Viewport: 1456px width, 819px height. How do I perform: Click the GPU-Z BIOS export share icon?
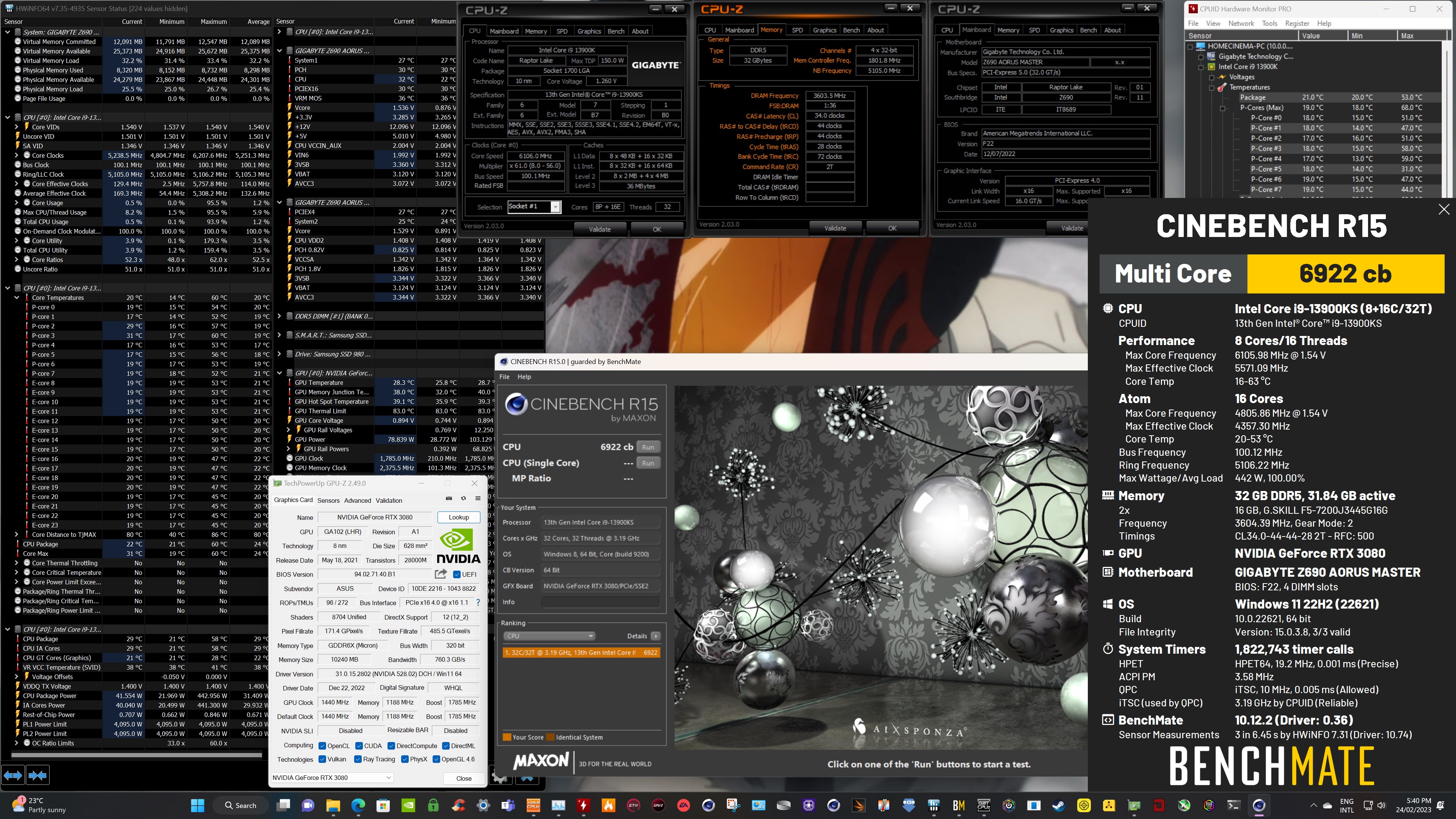(x=441, y=574)
